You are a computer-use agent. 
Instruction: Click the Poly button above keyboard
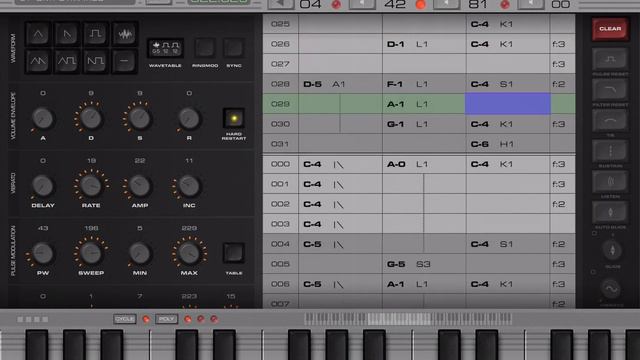coord(167,319)
